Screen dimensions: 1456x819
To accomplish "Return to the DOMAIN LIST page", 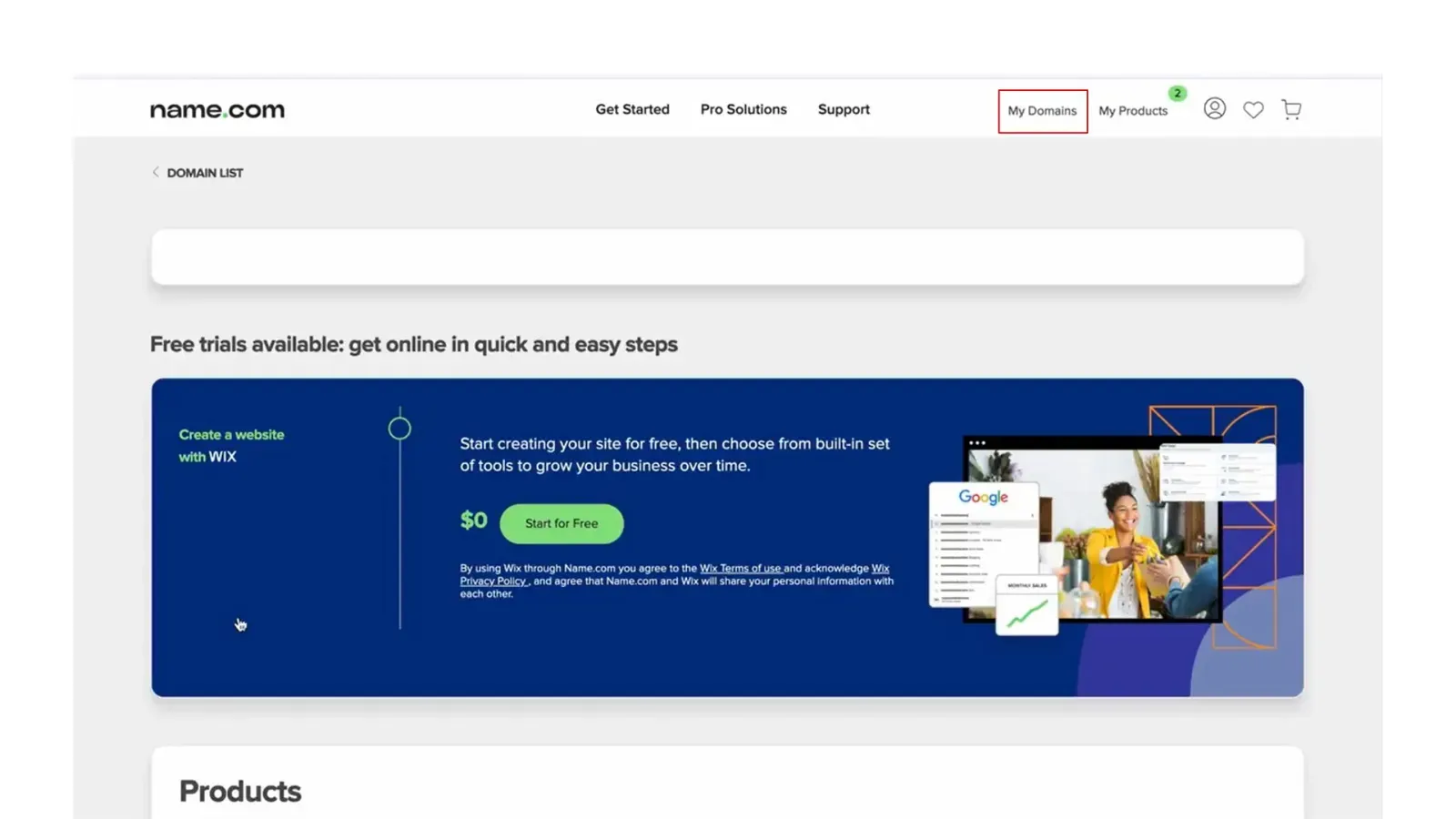I will 205,173.
